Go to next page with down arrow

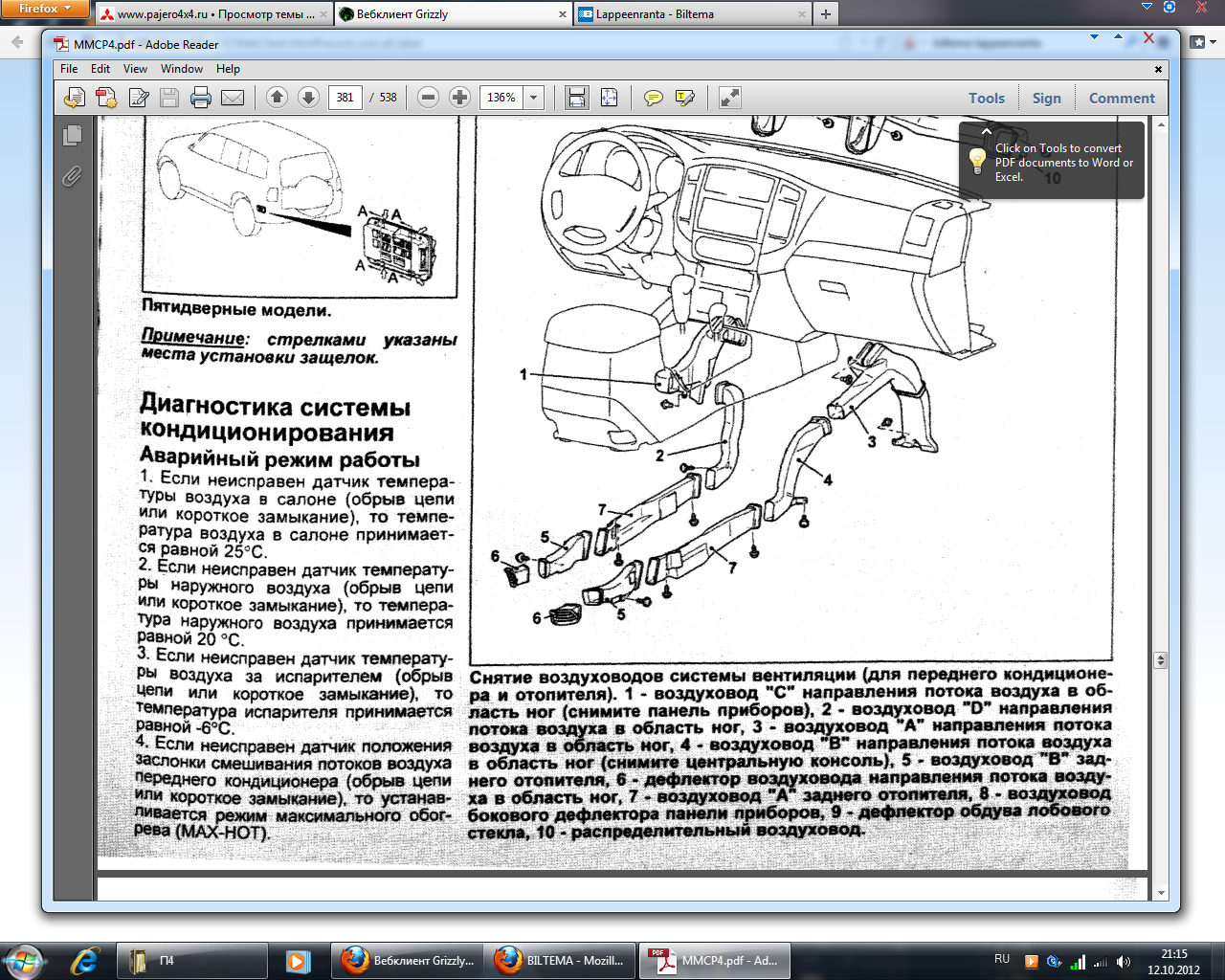308,98
